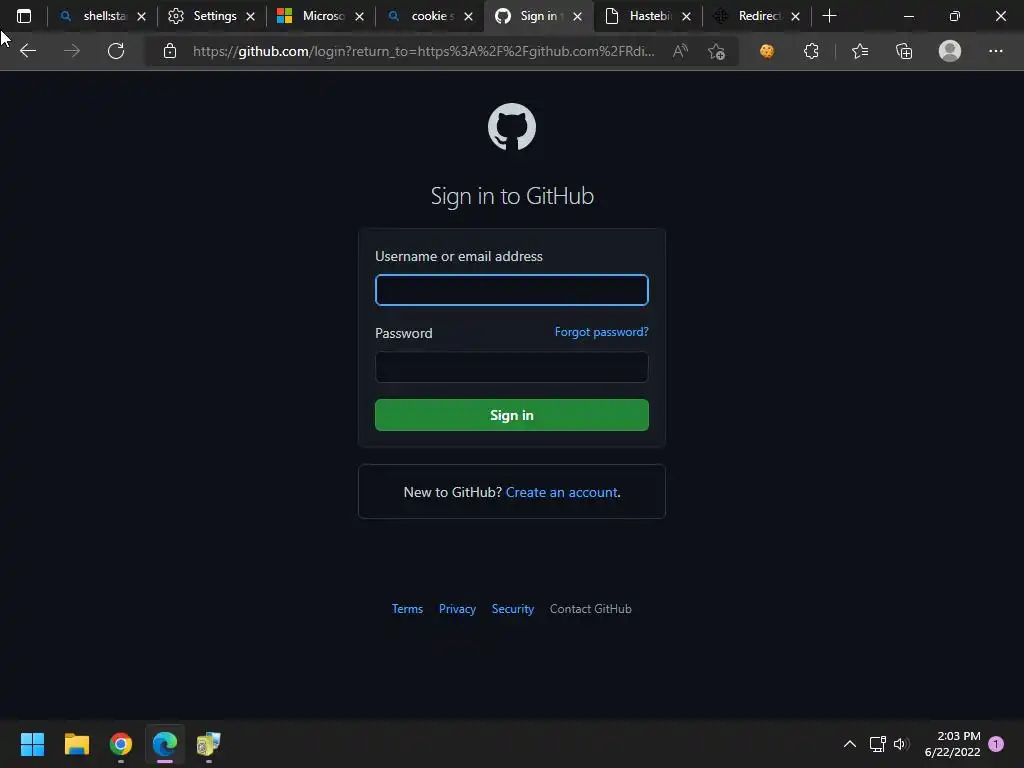Click into the Password field

point(511,367)
